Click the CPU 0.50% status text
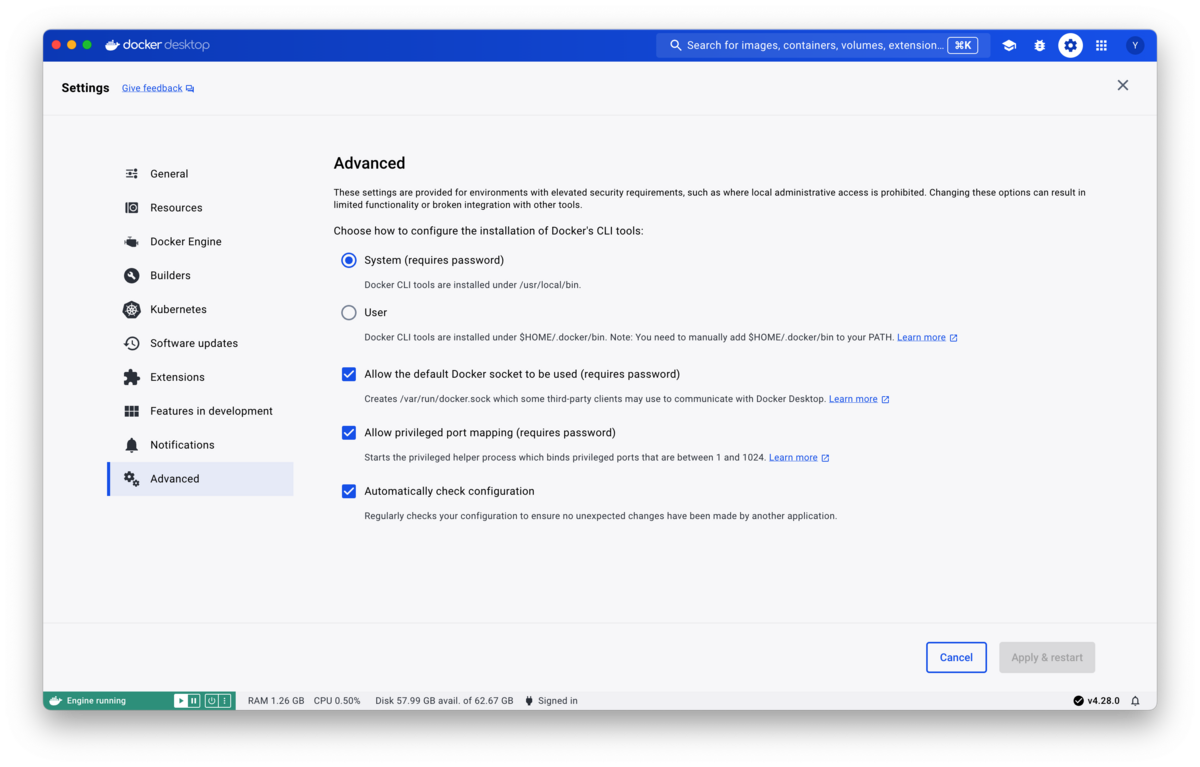Viewport: 1200px width, 767px height. [x=337, y=701]
